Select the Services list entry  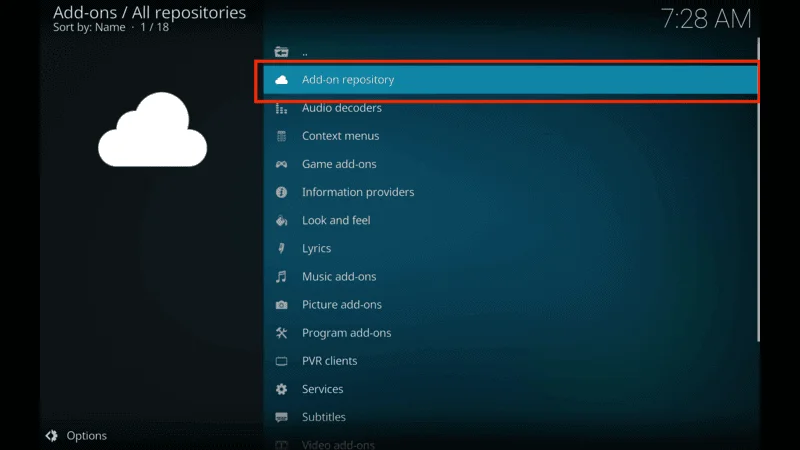click(322, 389)
